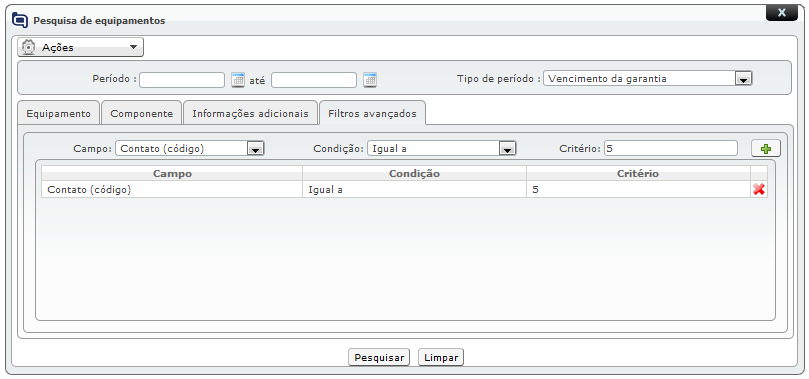The image size is (809, 379).
Task: Open the end date calendar picker
Action: [370, 80]
